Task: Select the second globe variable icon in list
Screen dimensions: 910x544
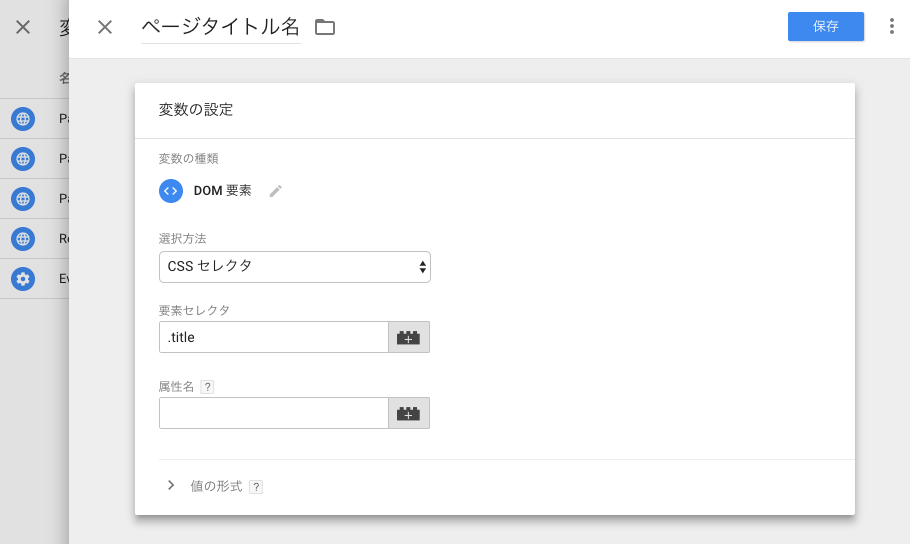Action: coord(23,159)
